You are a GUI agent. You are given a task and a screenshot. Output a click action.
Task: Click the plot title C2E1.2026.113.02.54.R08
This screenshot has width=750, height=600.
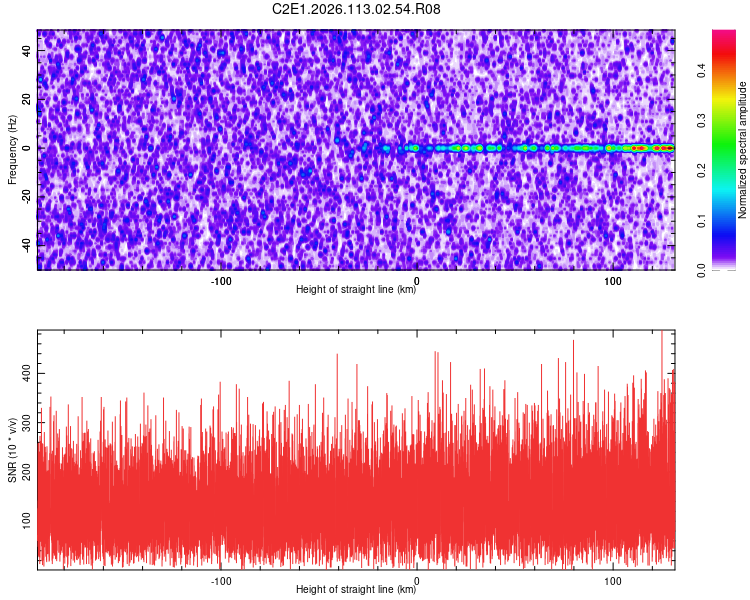[x=357, y=10]
